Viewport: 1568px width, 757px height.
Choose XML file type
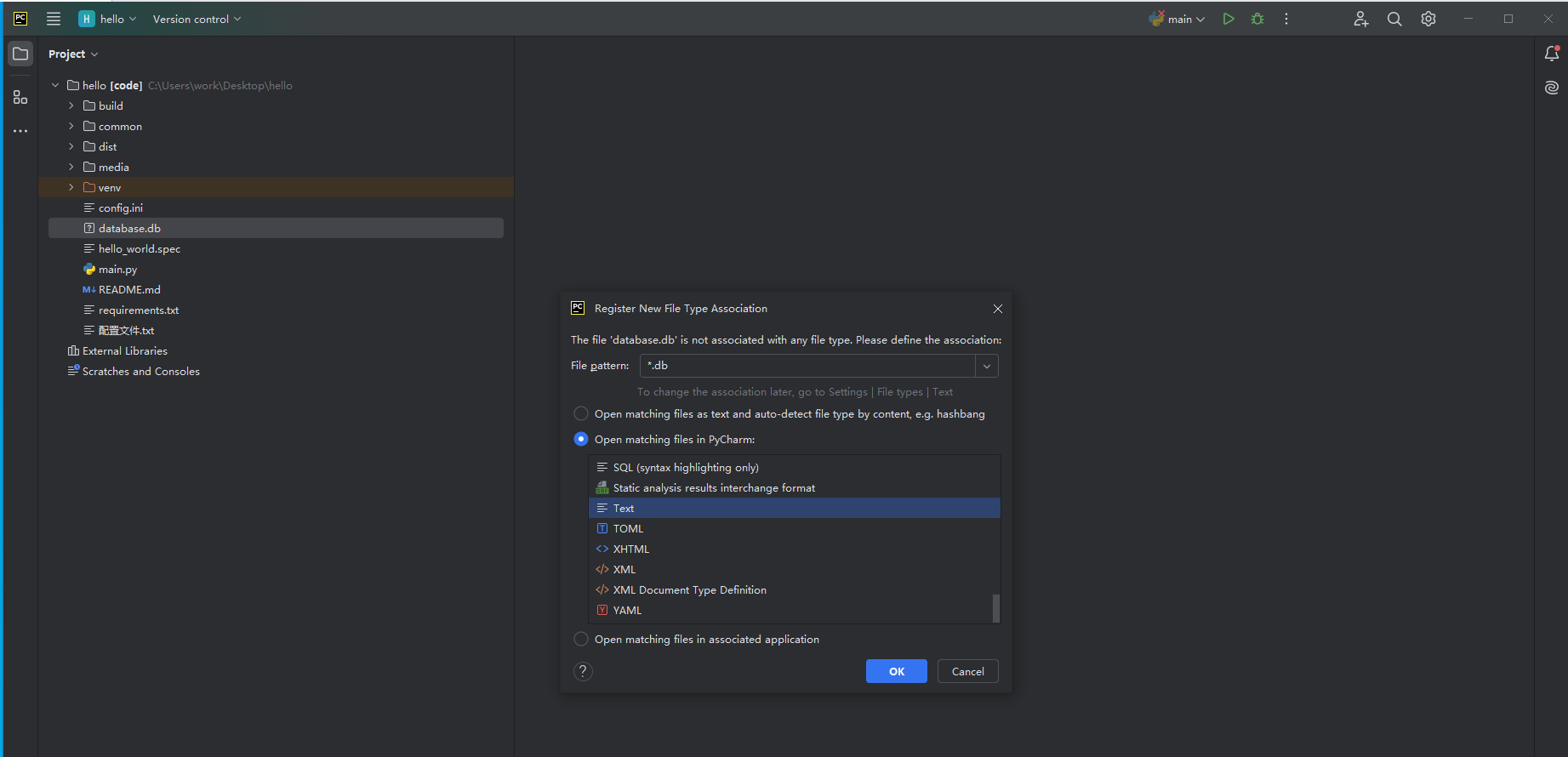pyautogui.click(x=795, y=569)
